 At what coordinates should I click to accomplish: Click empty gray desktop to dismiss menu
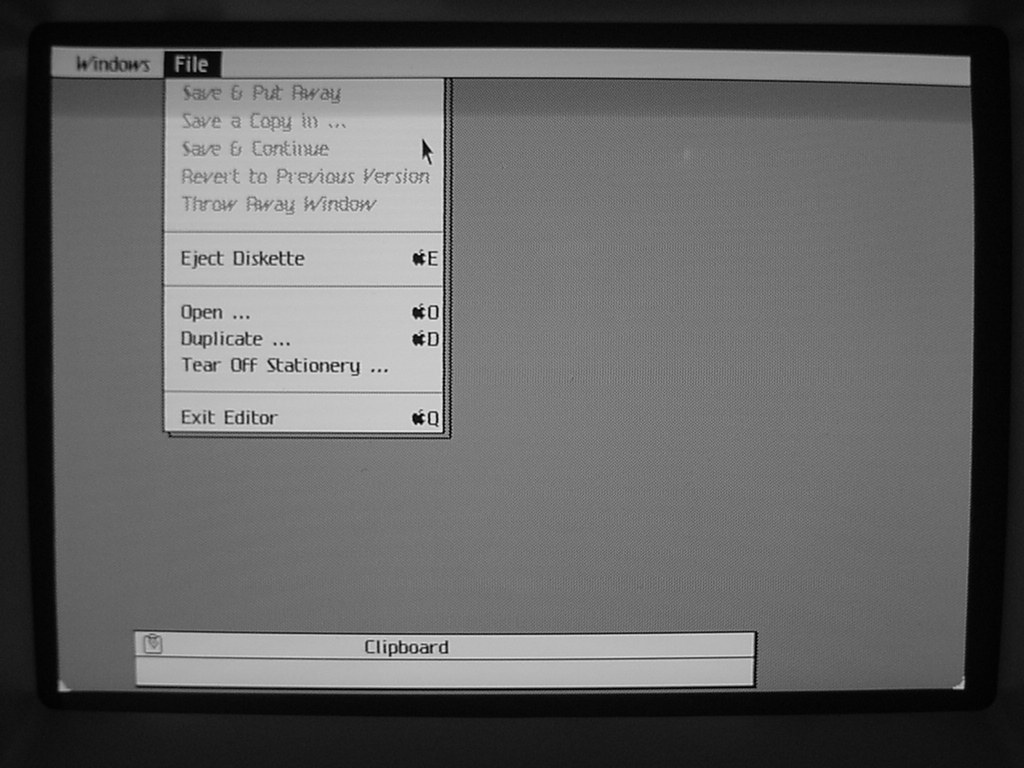coord(700,400)
